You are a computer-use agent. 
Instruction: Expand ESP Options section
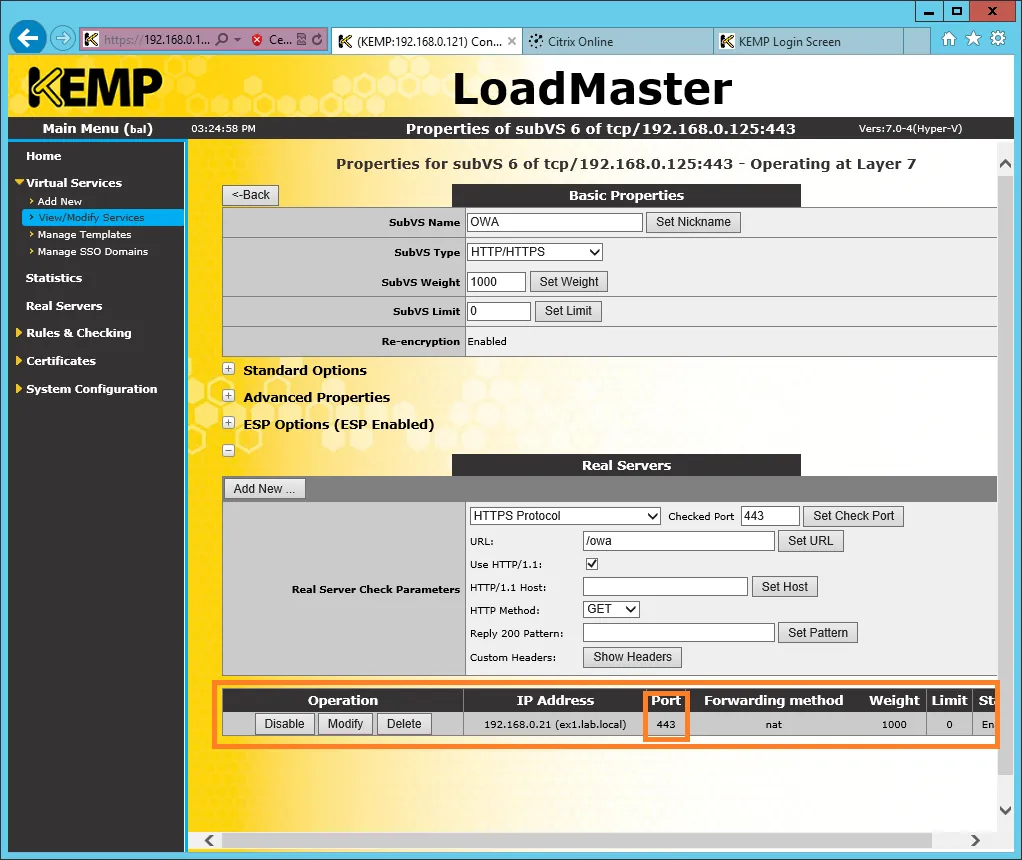point(228,423)
